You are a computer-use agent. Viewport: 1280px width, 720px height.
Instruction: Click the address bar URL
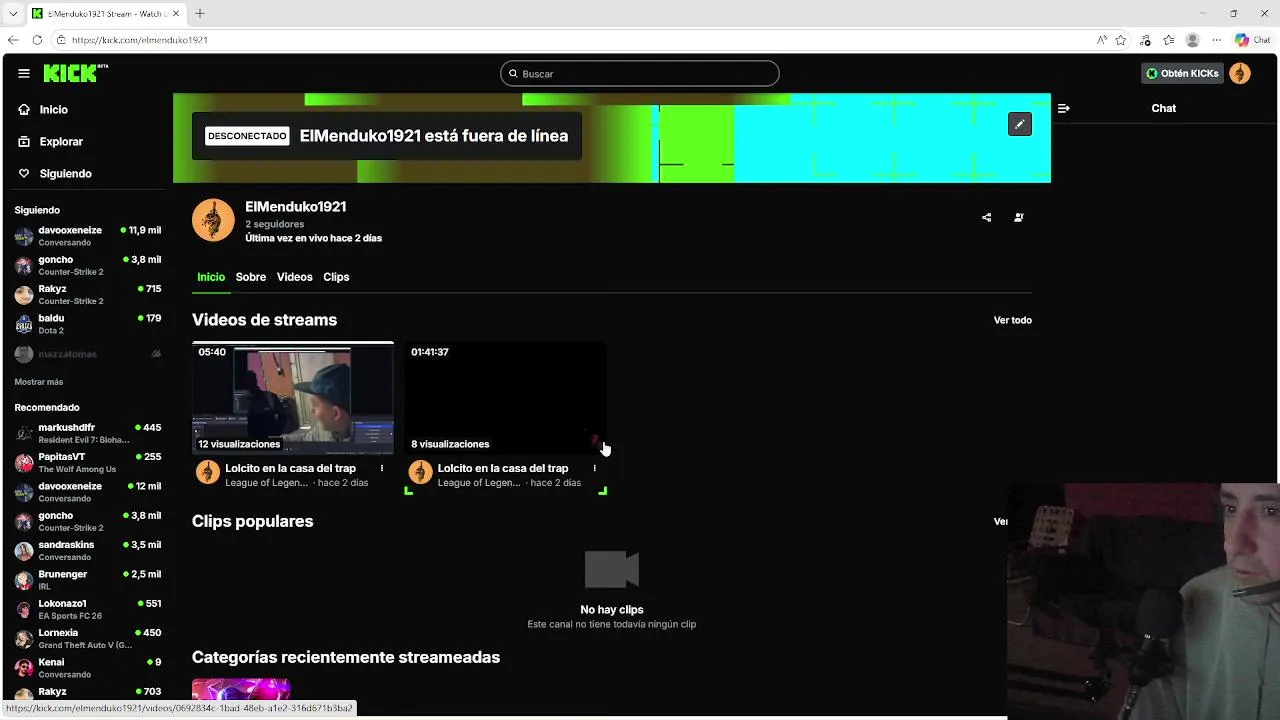140,40
